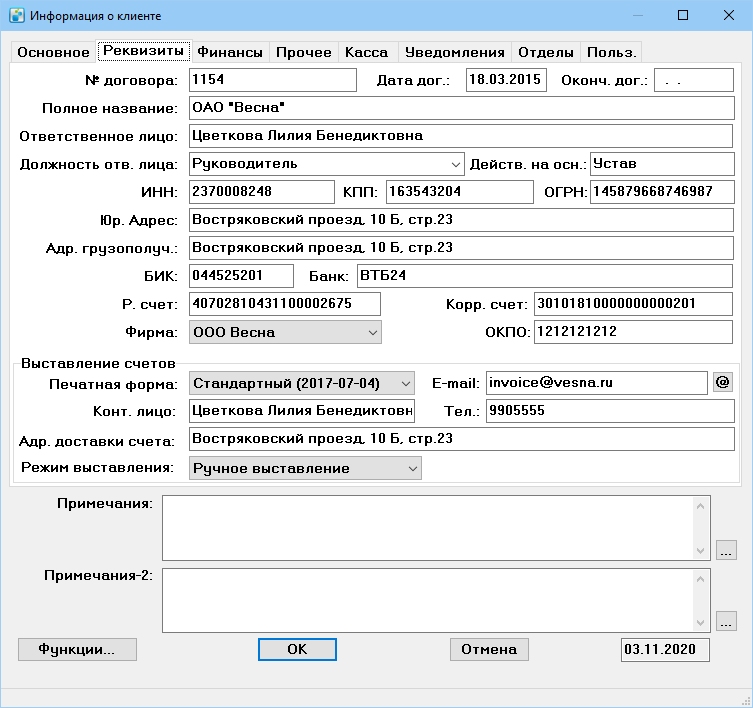This screenshot has height=708, width=753.
Task: Click the КПП input field
Action: (460, 192)
